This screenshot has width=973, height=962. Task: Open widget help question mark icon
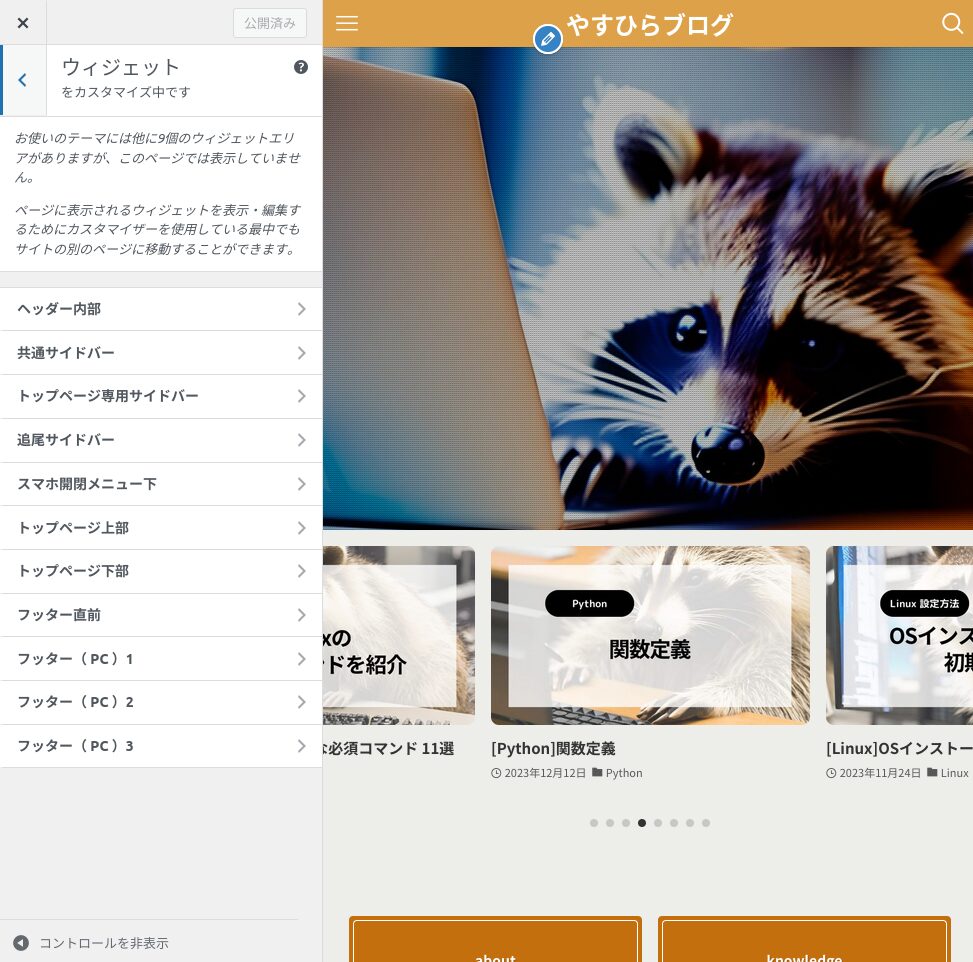click(x=301, y=67)
